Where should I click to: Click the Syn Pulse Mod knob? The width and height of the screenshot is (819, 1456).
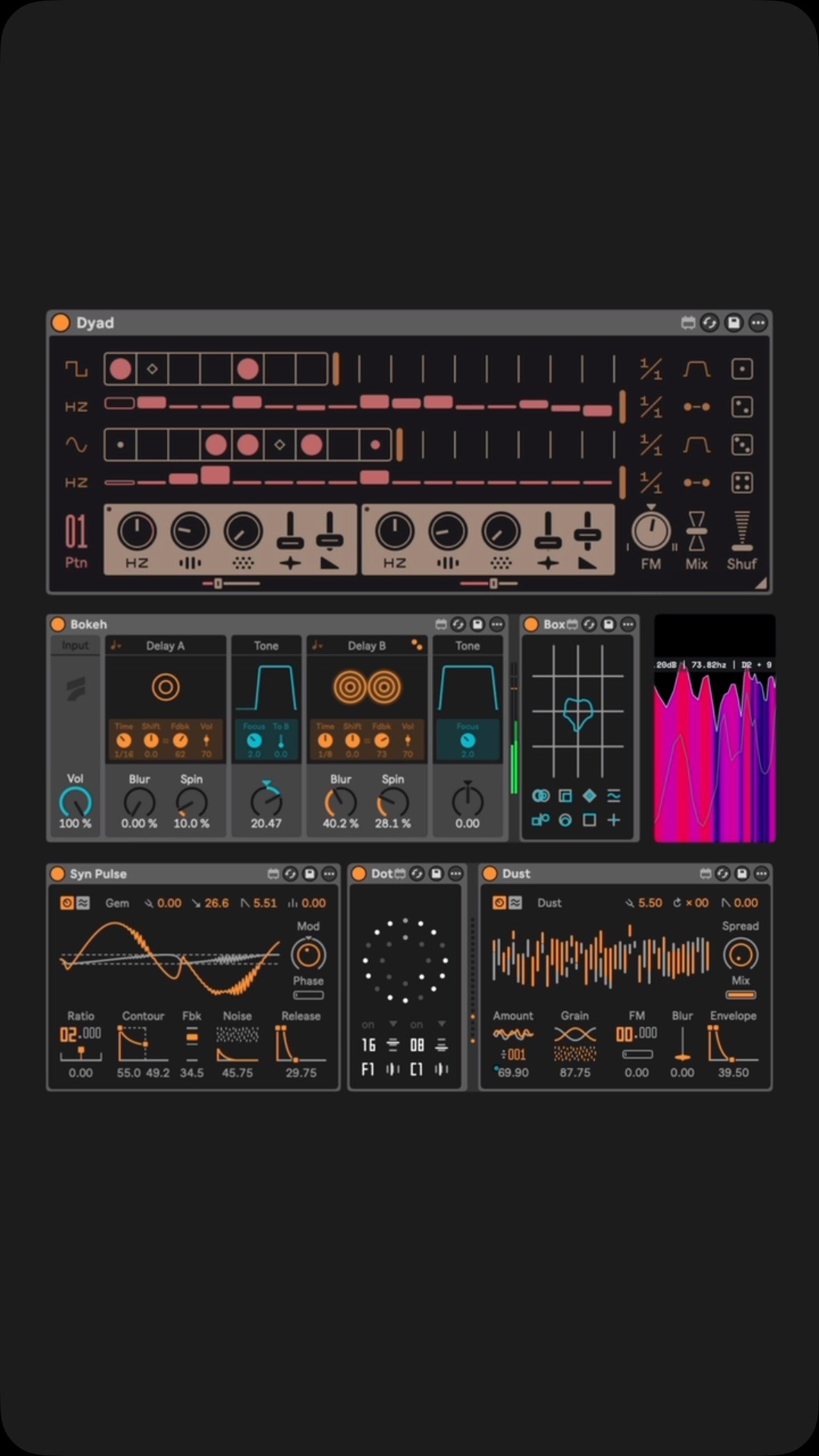point(308,955)
